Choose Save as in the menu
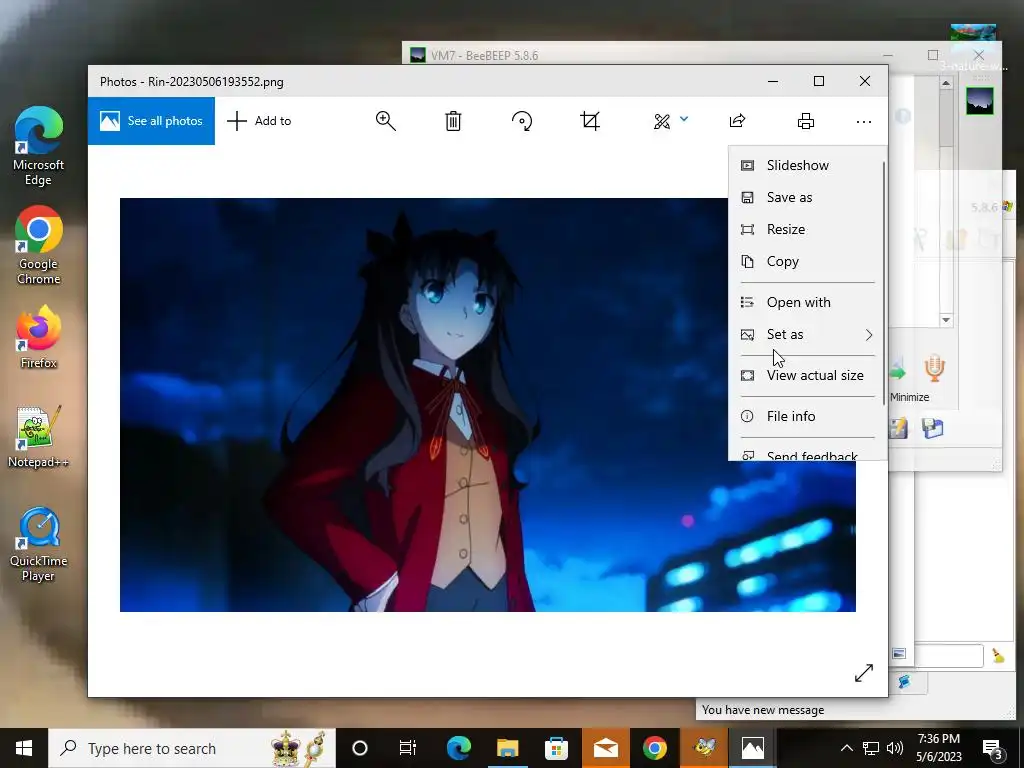 (806, 197)
